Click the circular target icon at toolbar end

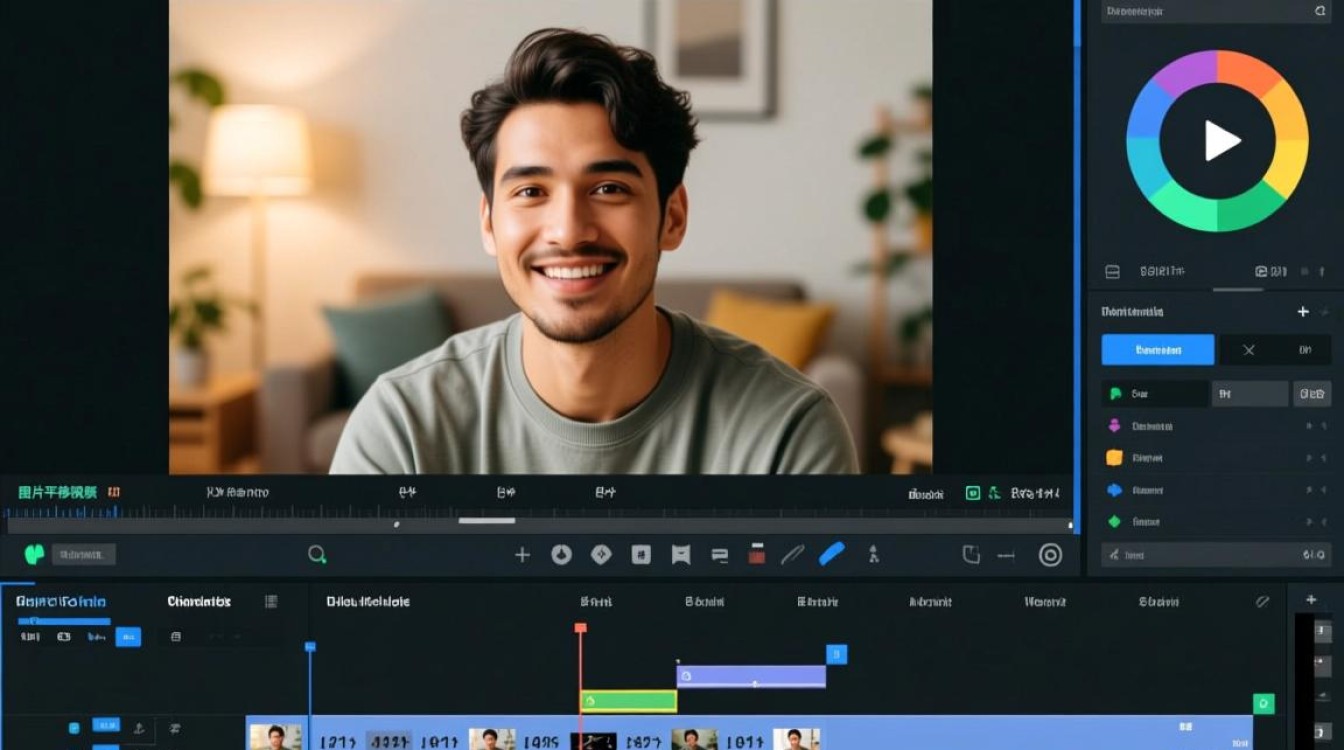click(x=1050, y=554)
